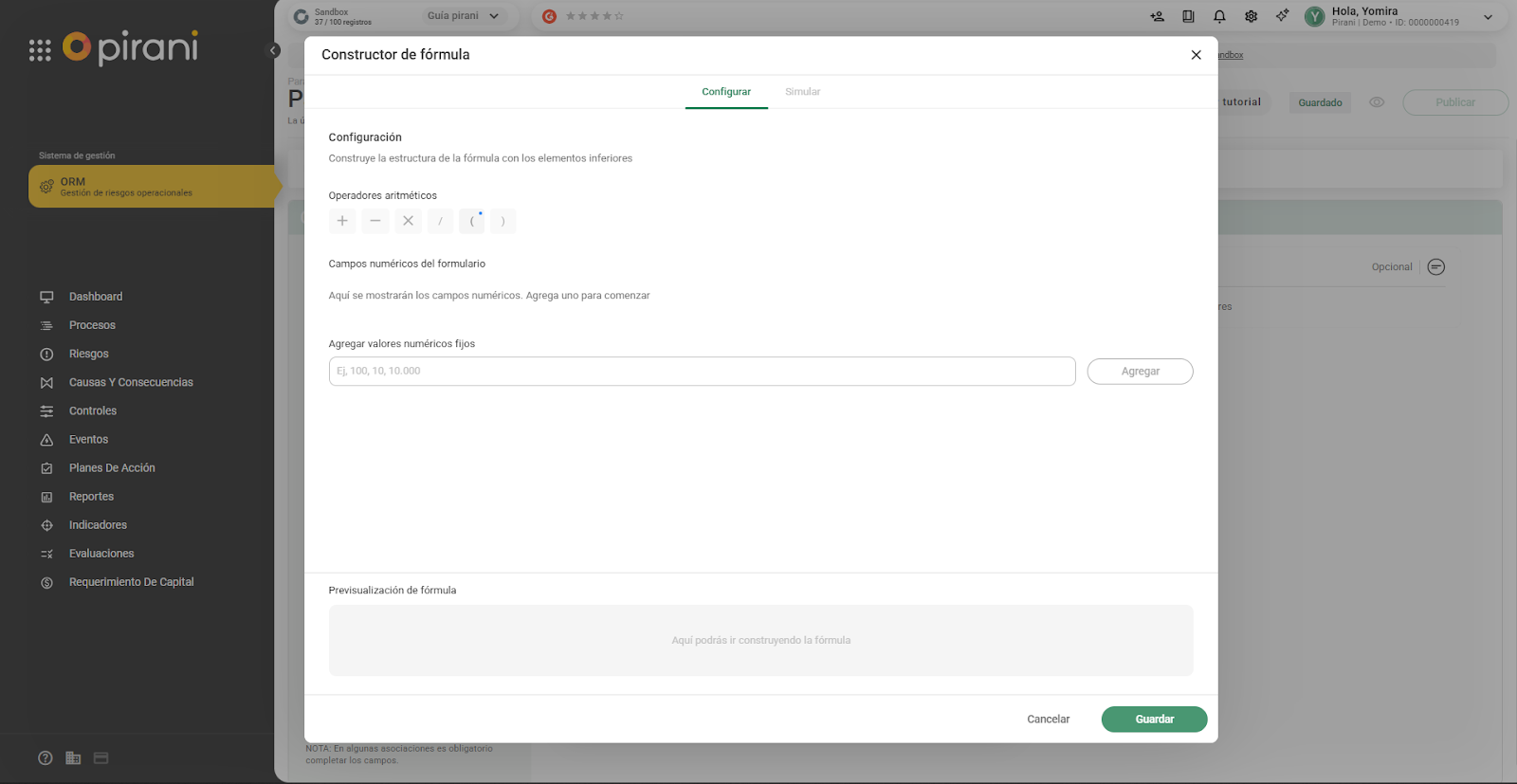This screenshot has width=1517, height=784.
Task: Click the Guardar button
Action: pos(1154,720)
